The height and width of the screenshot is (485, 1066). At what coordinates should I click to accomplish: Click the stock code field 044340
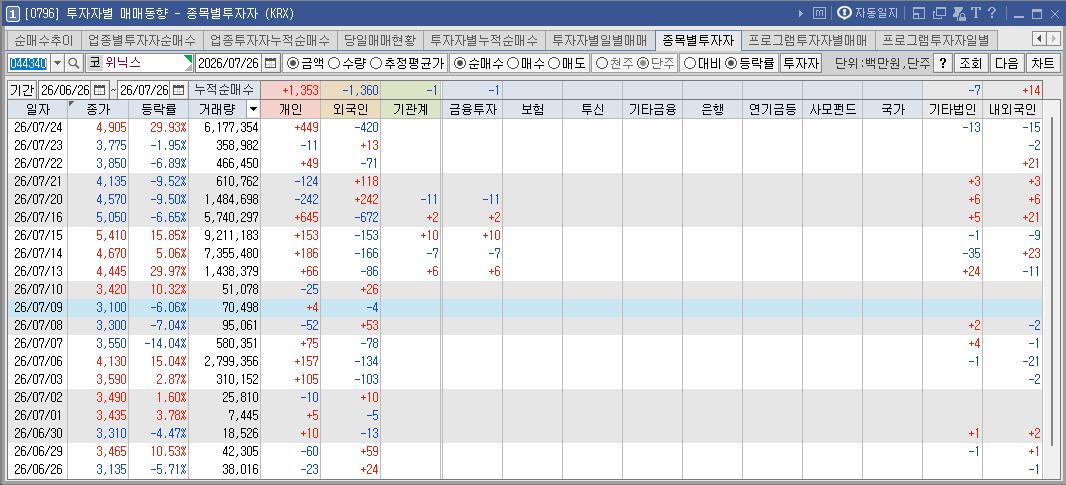[29, 63]
